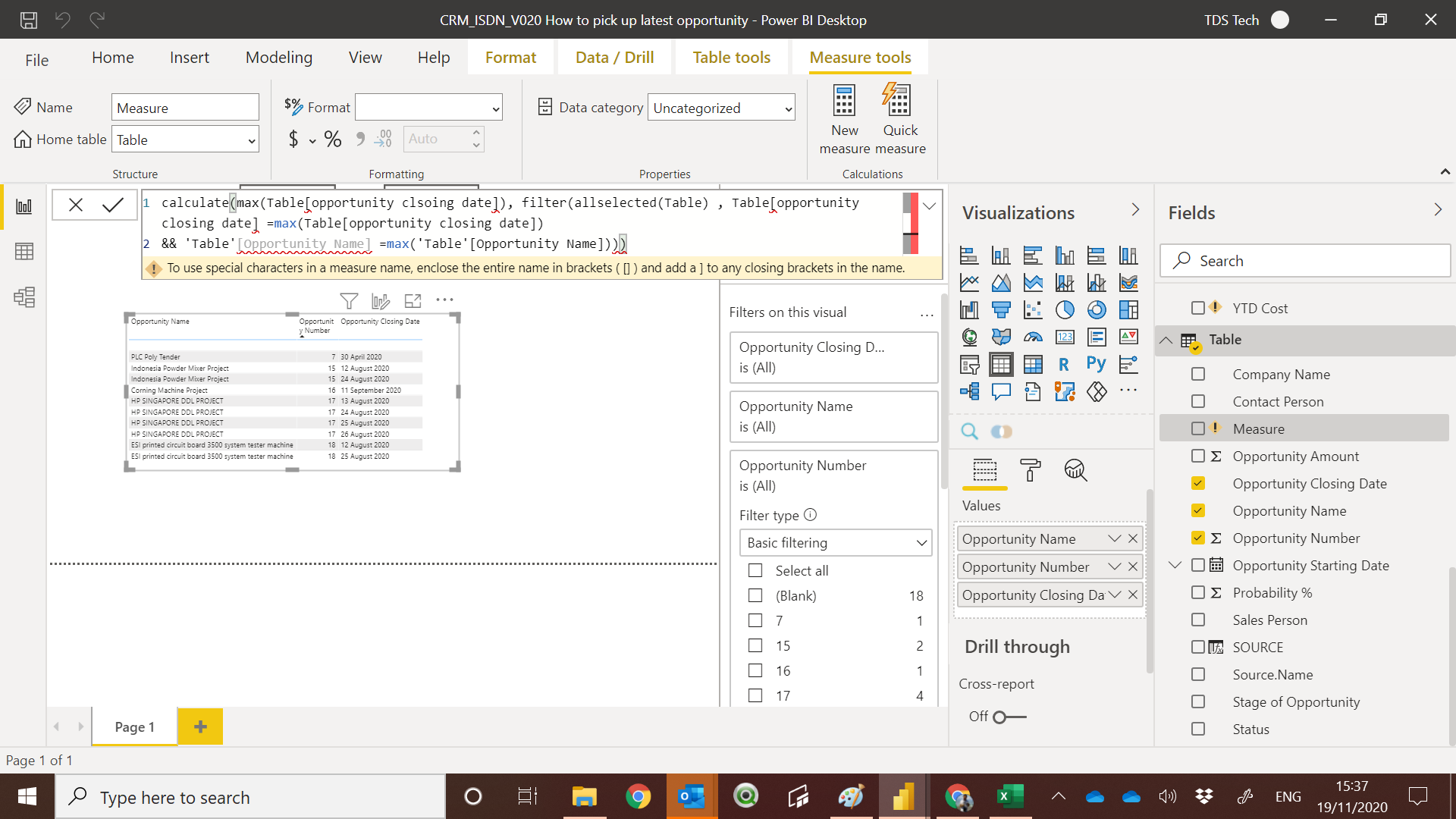Screen dimensions: 1456x819
Task: Click the measure Name input field
Action: [x=186, y=108]
